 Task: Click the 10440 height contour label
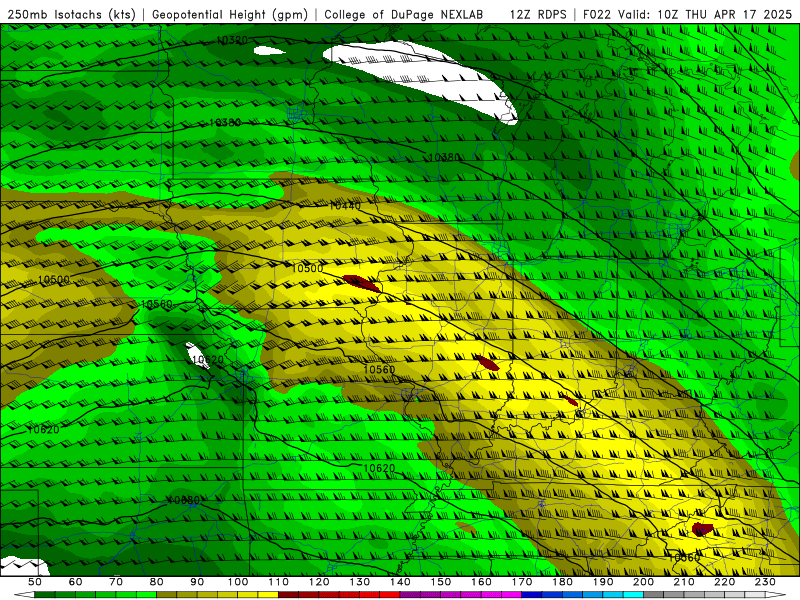345,206
